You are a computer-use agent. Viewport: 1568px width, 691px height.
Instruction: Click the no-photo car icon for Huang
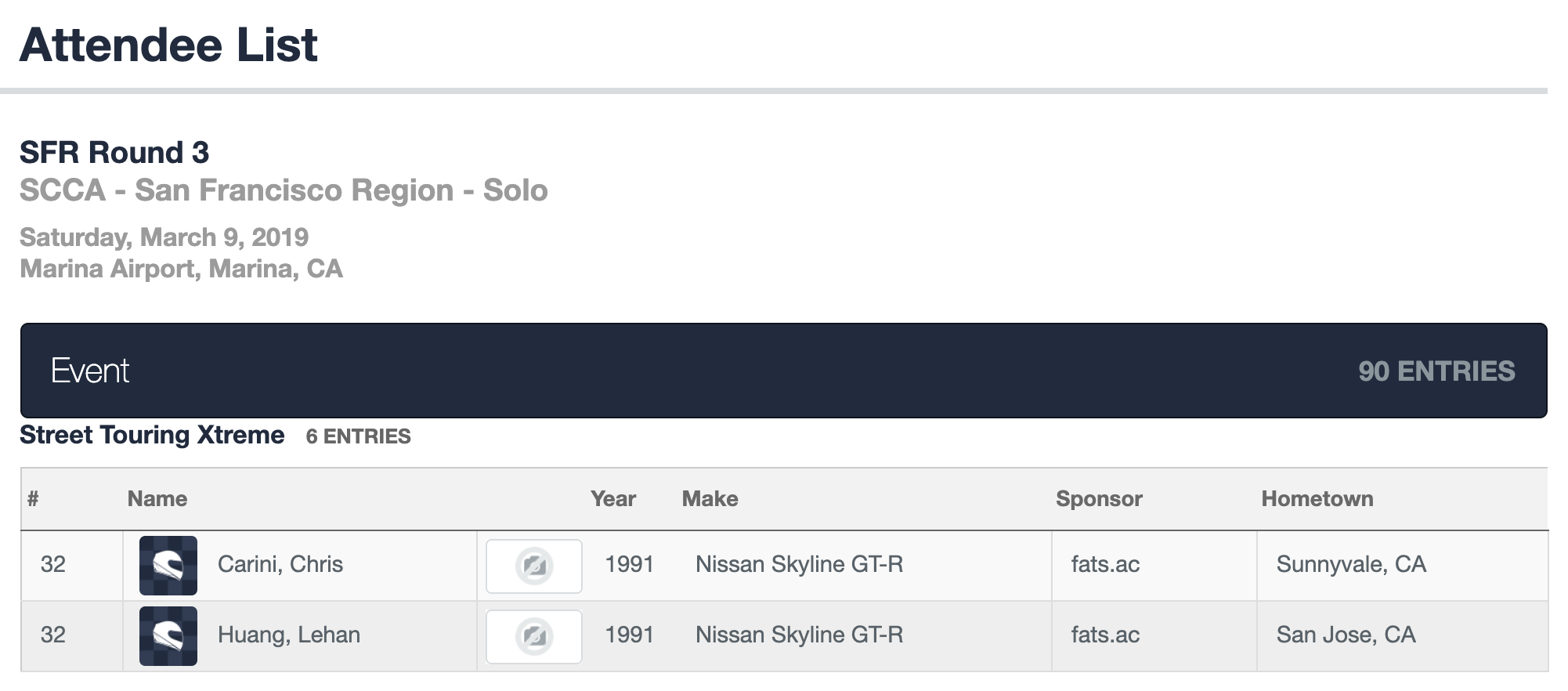point(534,636)
